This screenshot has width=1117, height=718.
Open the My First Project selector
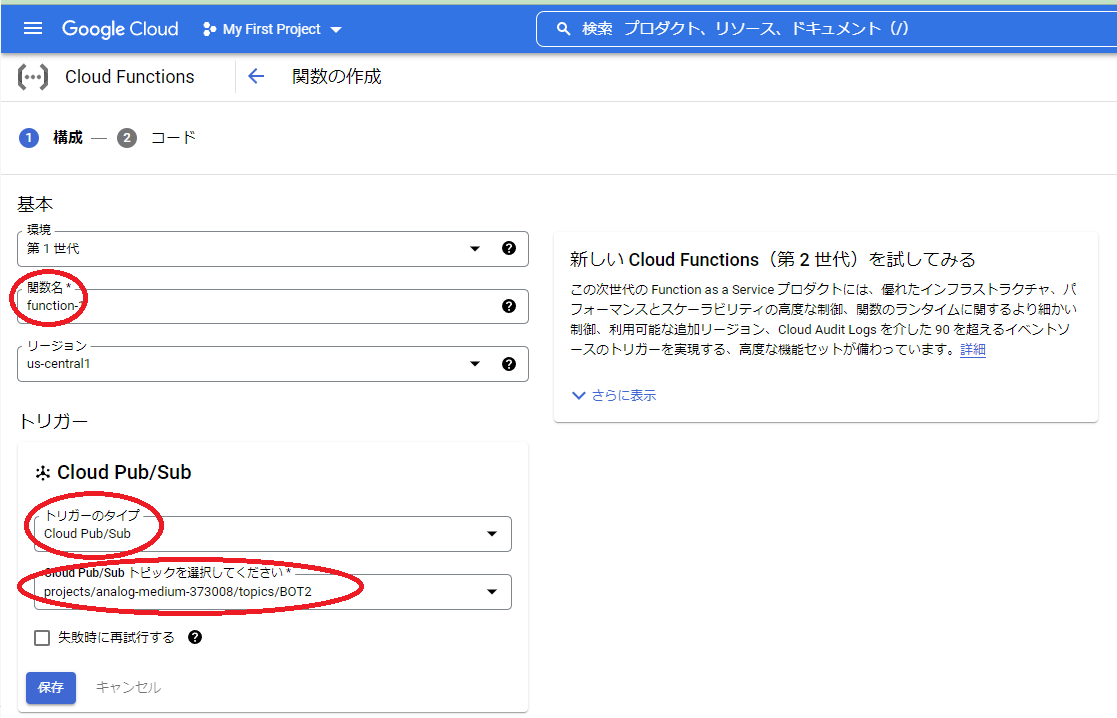tap(272, 29)
